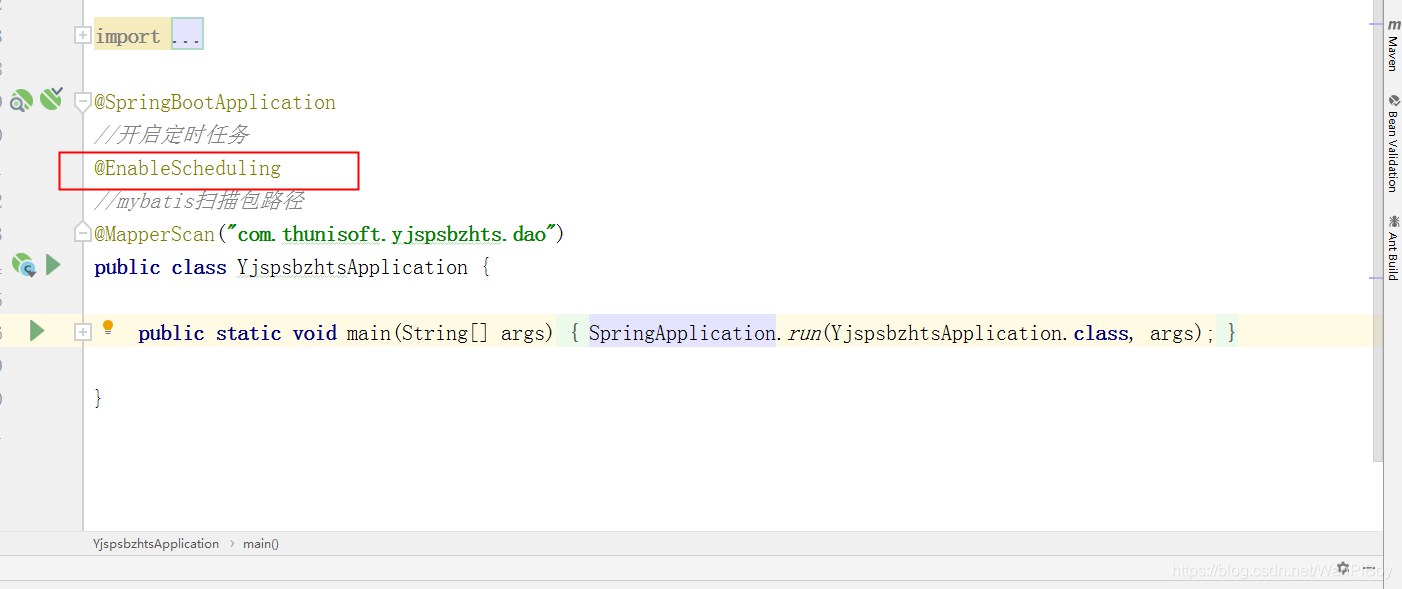Screen dimensions: 1402x589
Task: Click the import keyword
Action: pos(128,37)
